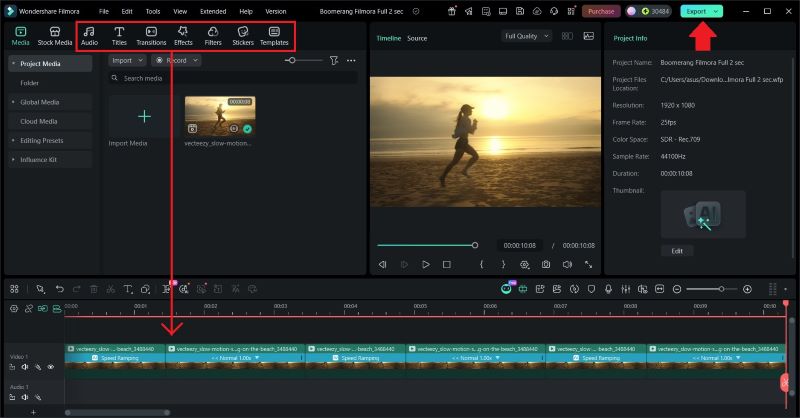The width and height of the screenshot is (800, 418).
Task: Toggle timeline link unlink icon
Action: coord(29,309)
